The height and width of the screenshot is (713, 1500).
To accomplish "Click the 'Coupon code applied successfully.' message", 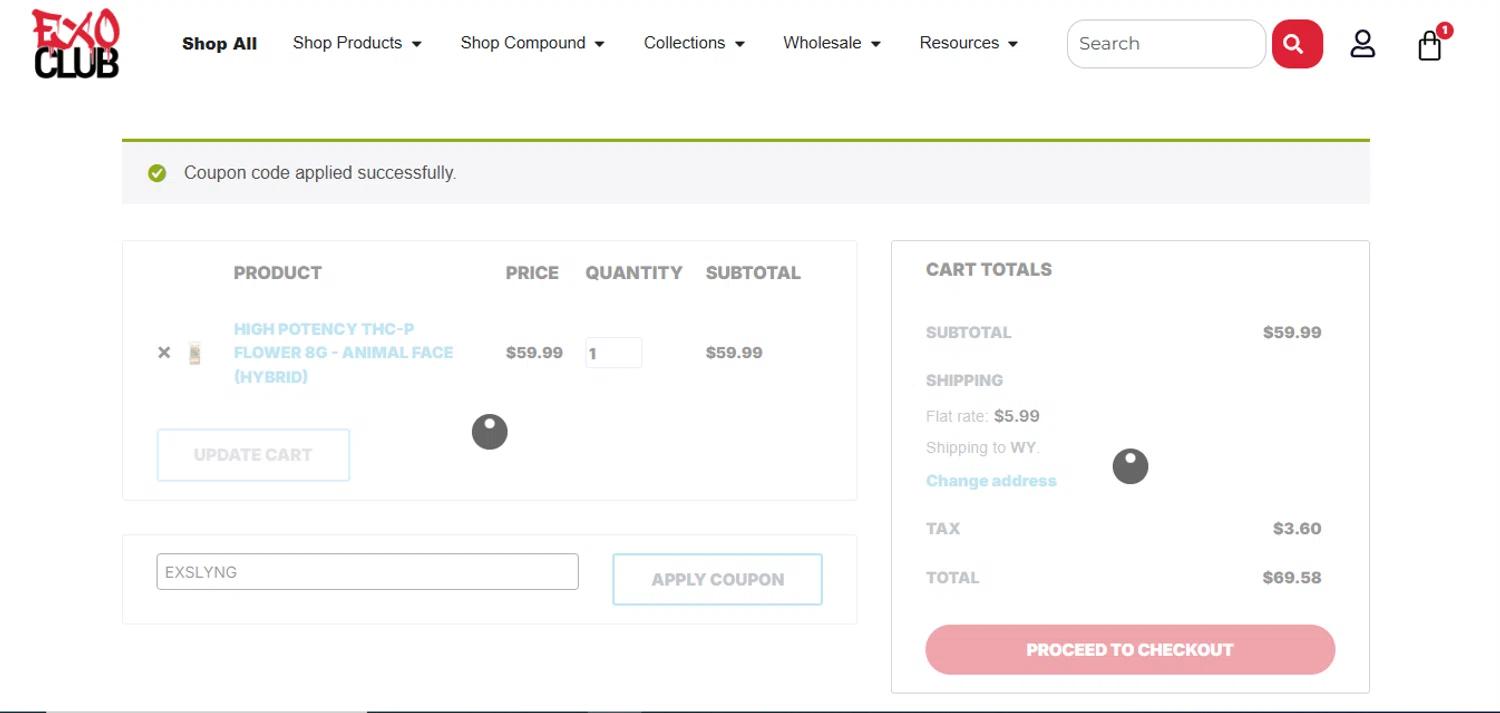I will coord(320,173).
